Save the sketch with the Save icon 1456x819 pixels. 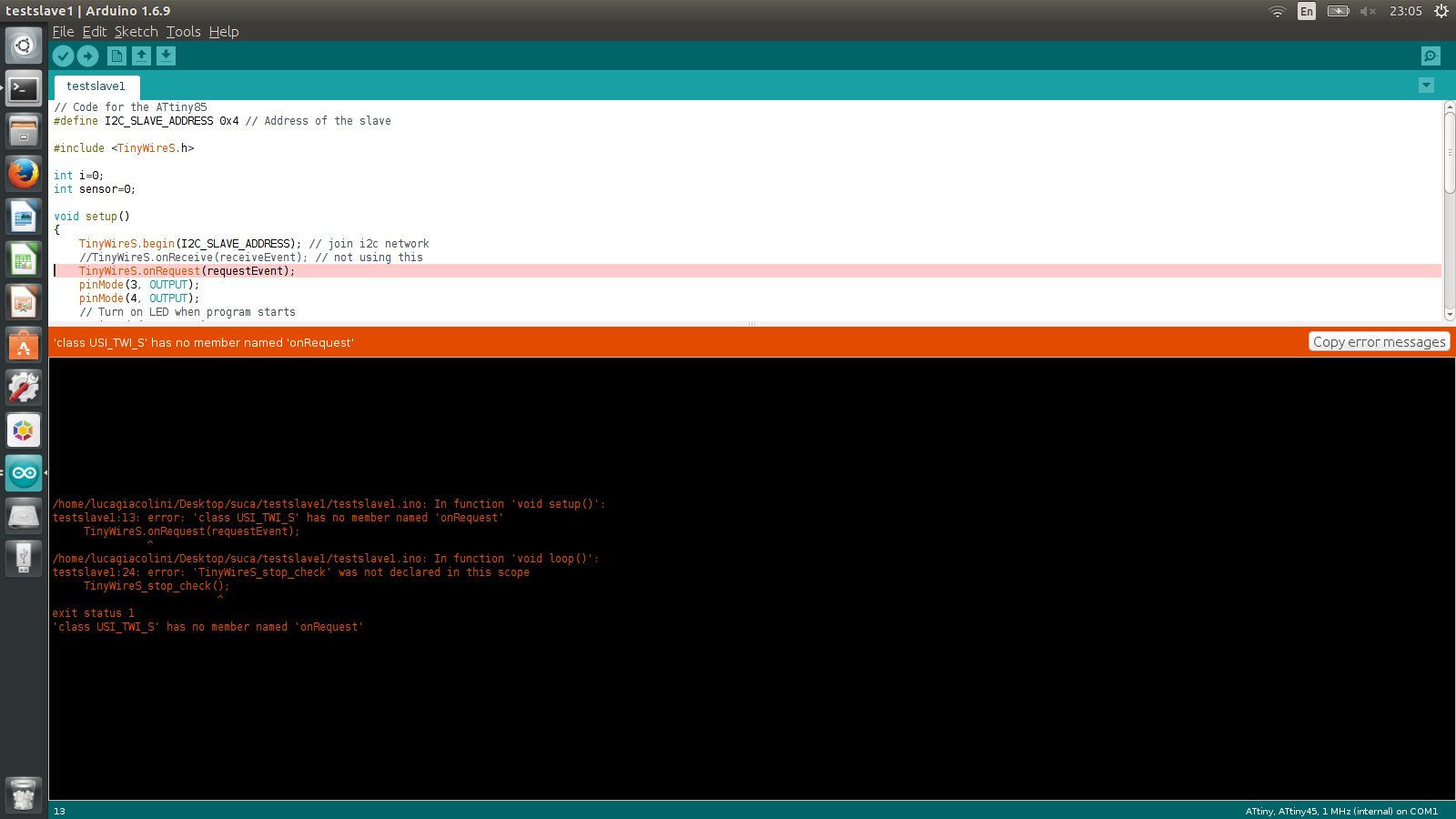coord(166,56)
